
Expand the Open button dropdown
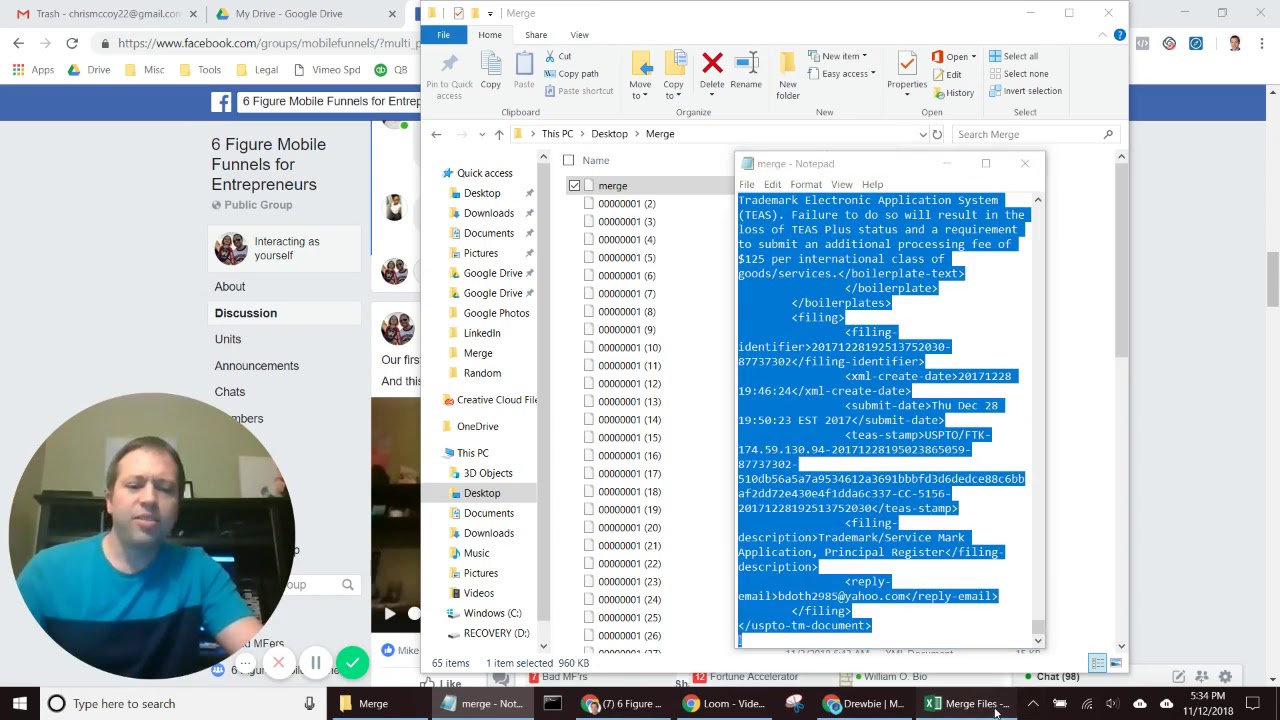click(973, 57)
